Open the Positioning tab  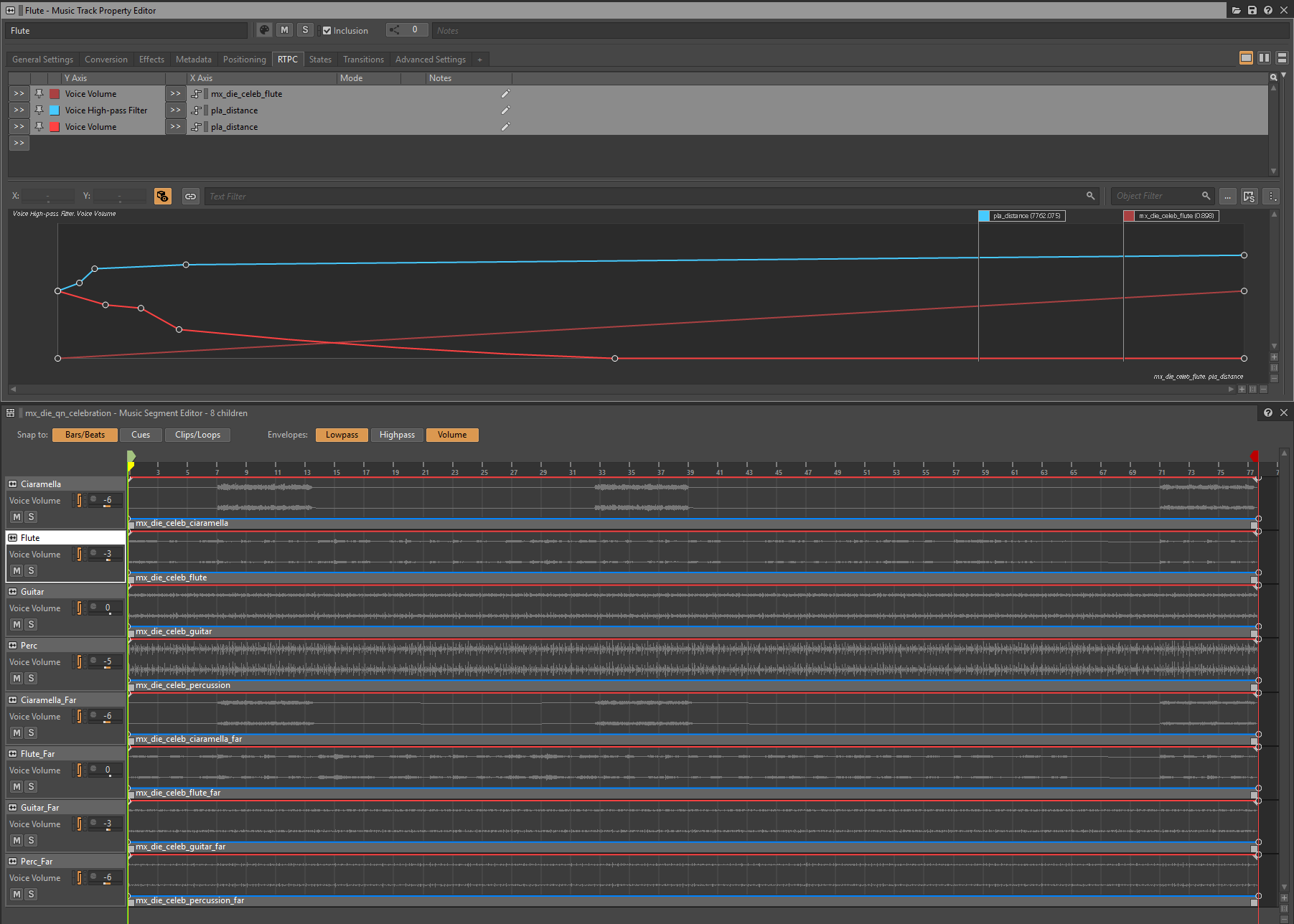tap(244, 60)
